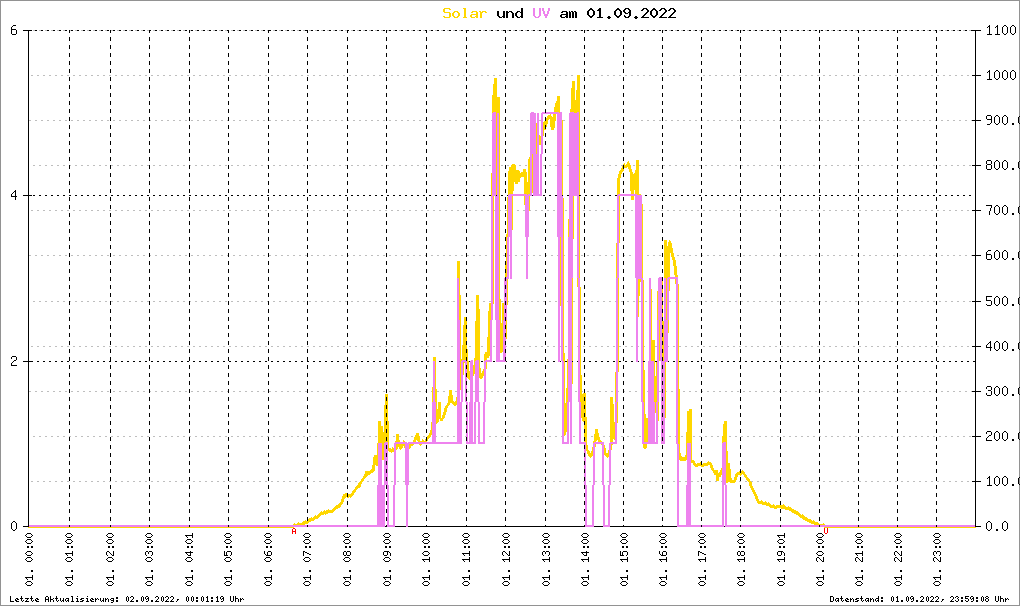Click the right axis label '100.0'
The image size is (1020, 606).
pos(1002,482)
